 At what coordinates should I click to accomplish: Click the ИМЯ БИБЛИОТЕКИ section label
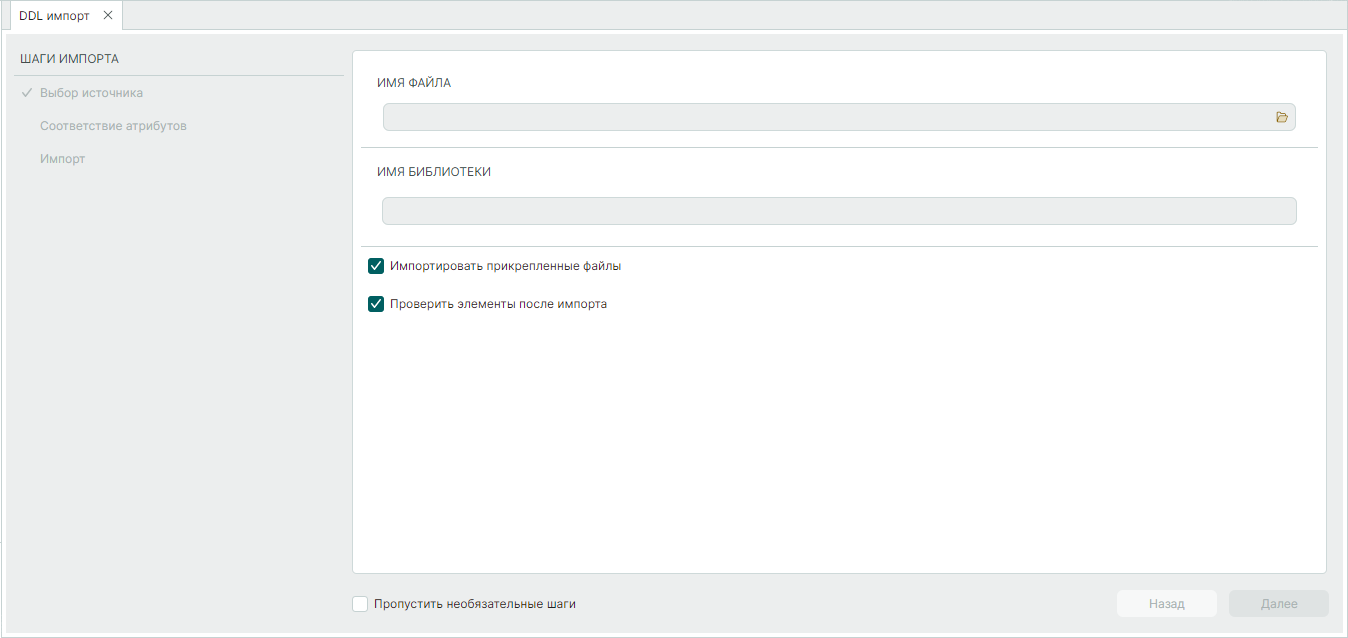[434, 171]
